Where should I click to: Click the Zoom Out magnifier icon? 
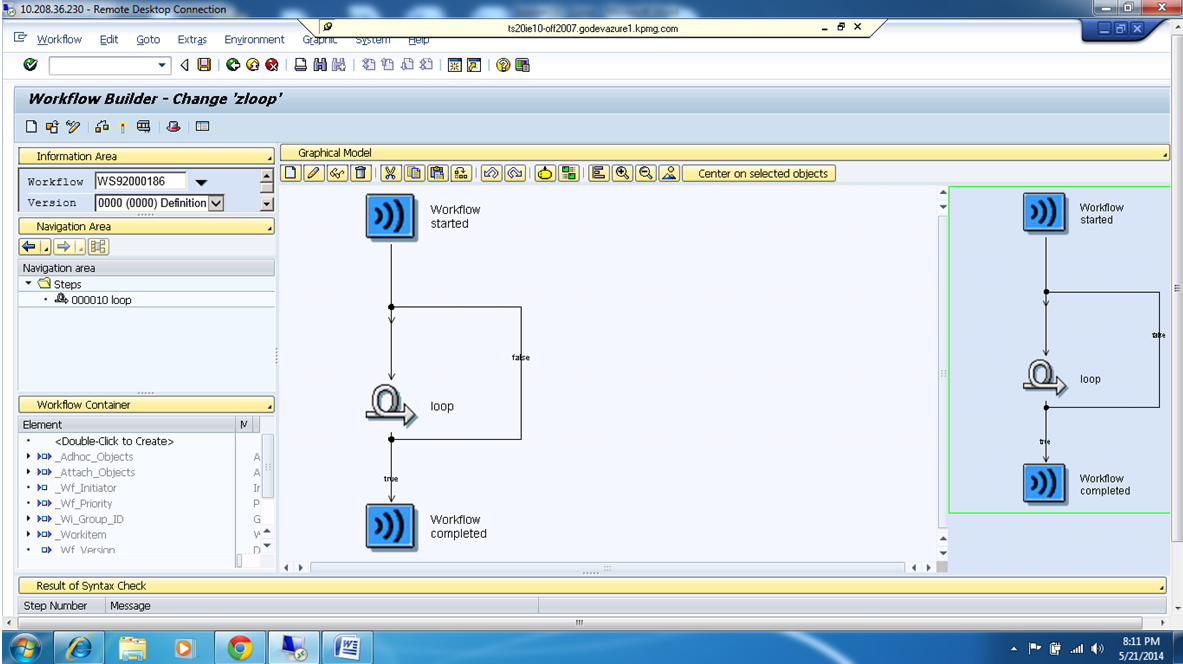click(647, 172)
